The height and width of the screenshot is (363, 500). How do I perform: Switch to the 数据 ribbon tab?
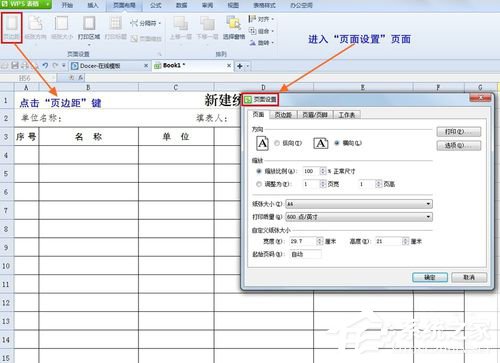click(182, 5)
